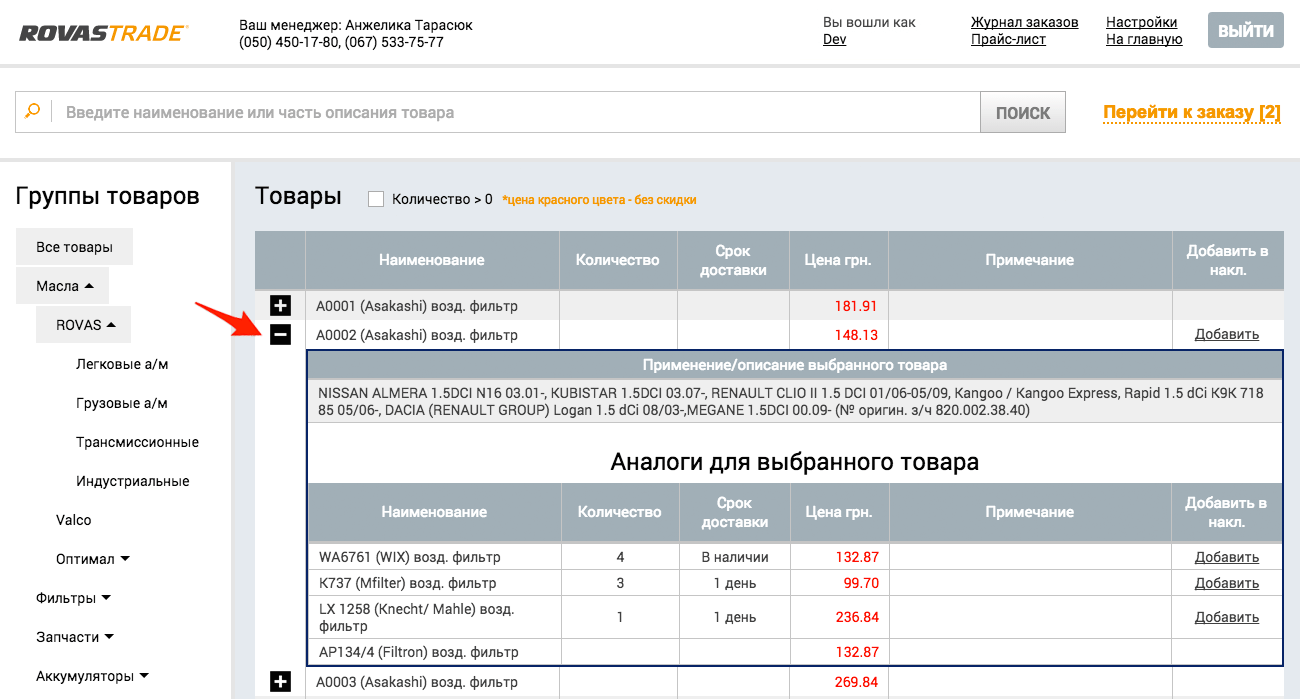The width and height of the screenshot is (1300, 699).
Task: Open Прайс-лист link
Action: [1008, 40]
